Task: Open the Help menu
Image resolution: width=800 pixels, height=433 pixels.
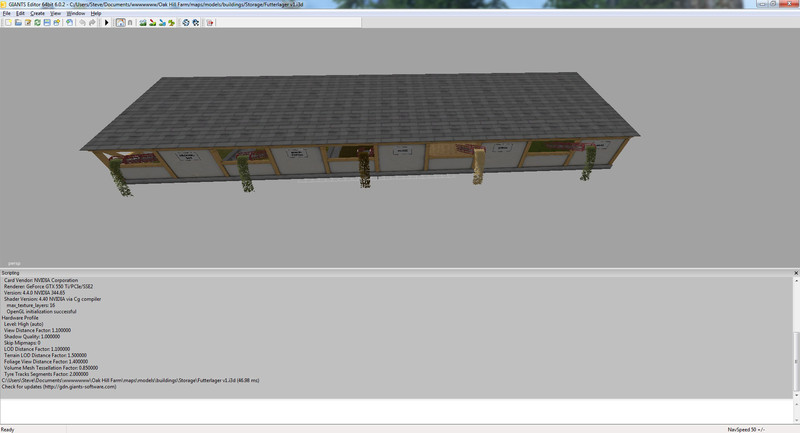Action: [96, 13]
